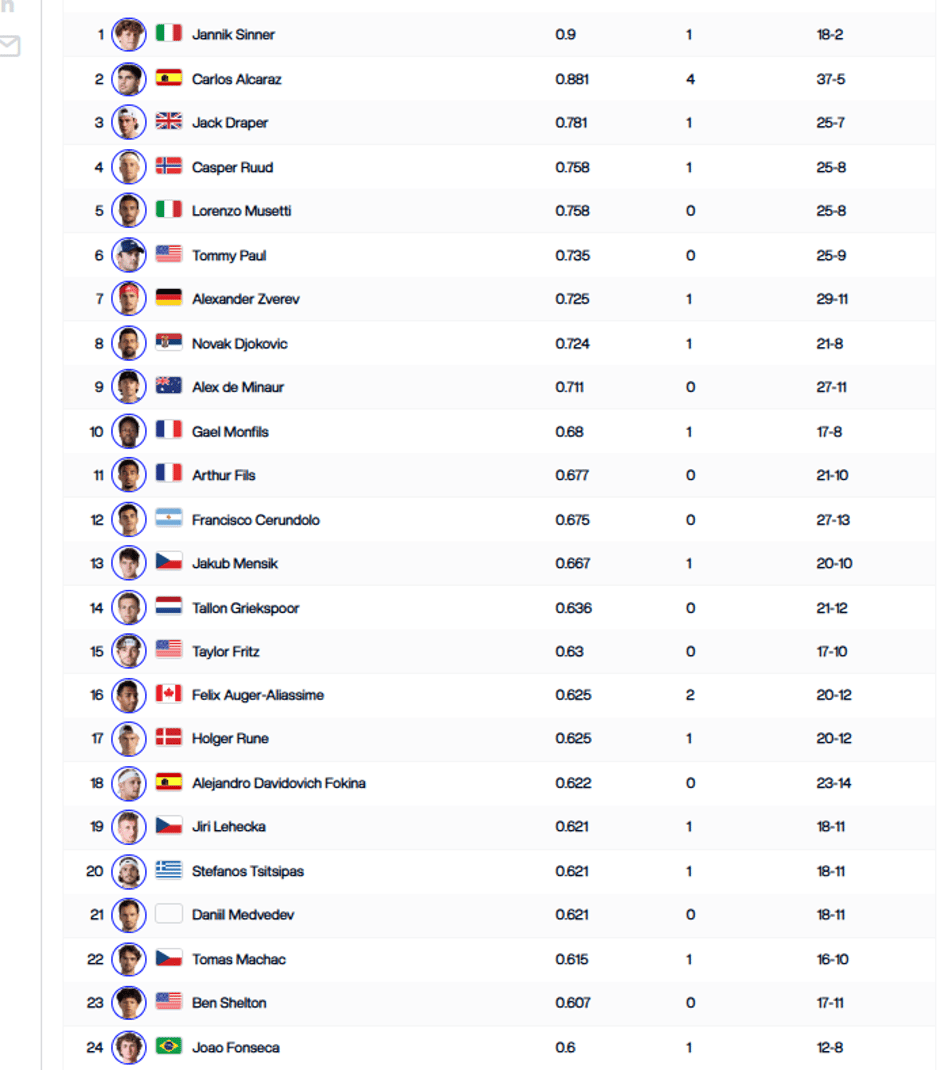Click the Greek flag beside Stefanos Tsitsipas
950x1070 pixels.
coord(169,870)
